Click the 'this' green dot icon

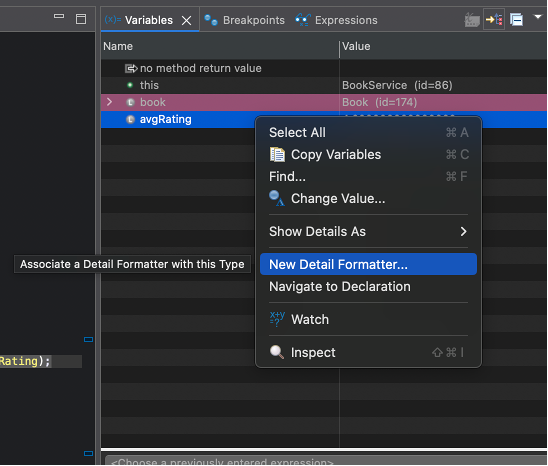coord(130,85)
